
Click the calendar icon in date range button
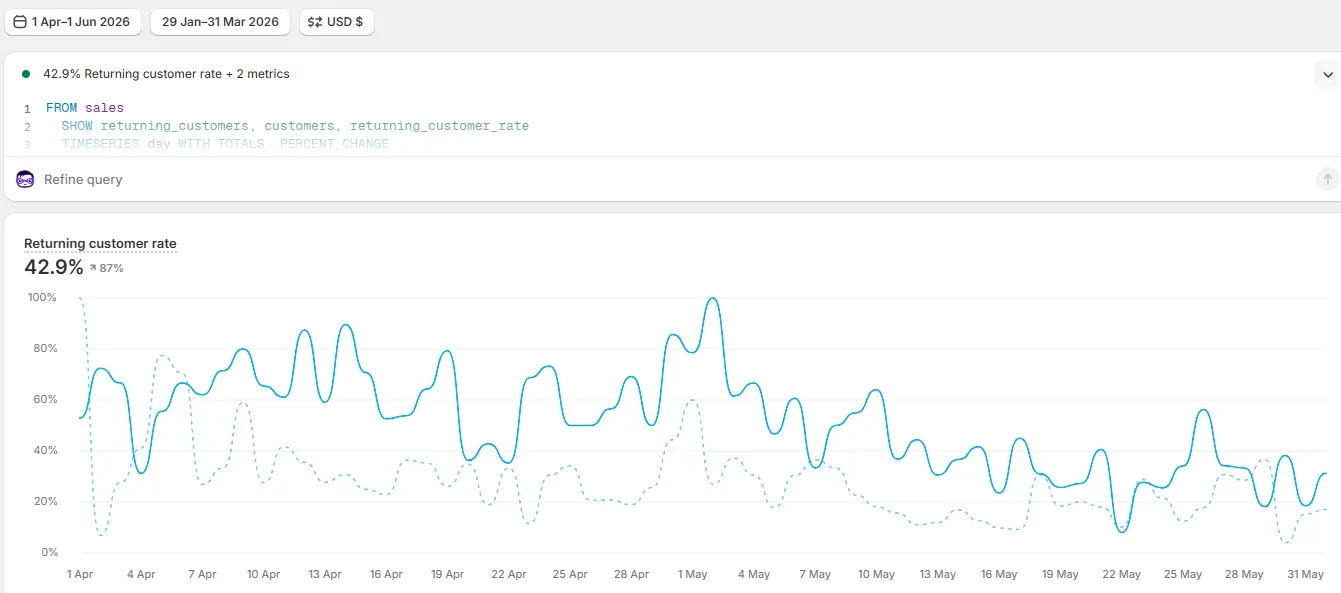tap(20, 22)
